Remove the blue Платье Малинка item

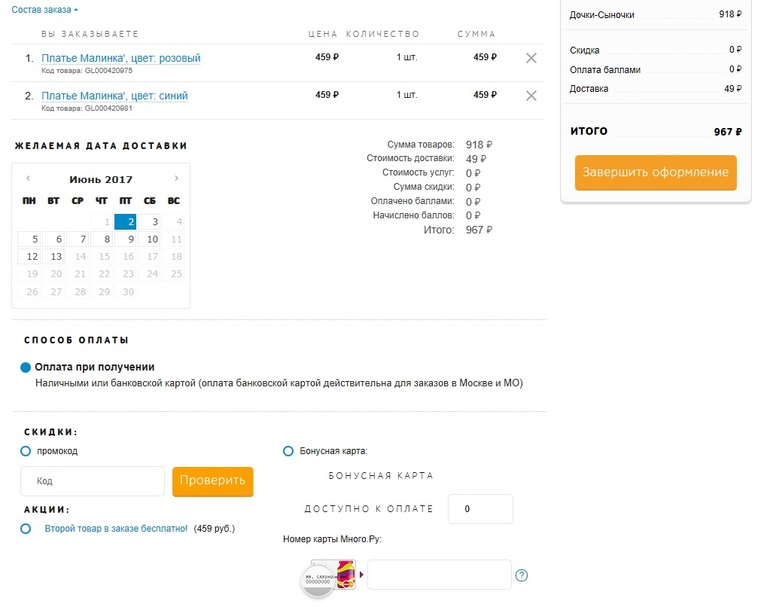pos(531,96)
